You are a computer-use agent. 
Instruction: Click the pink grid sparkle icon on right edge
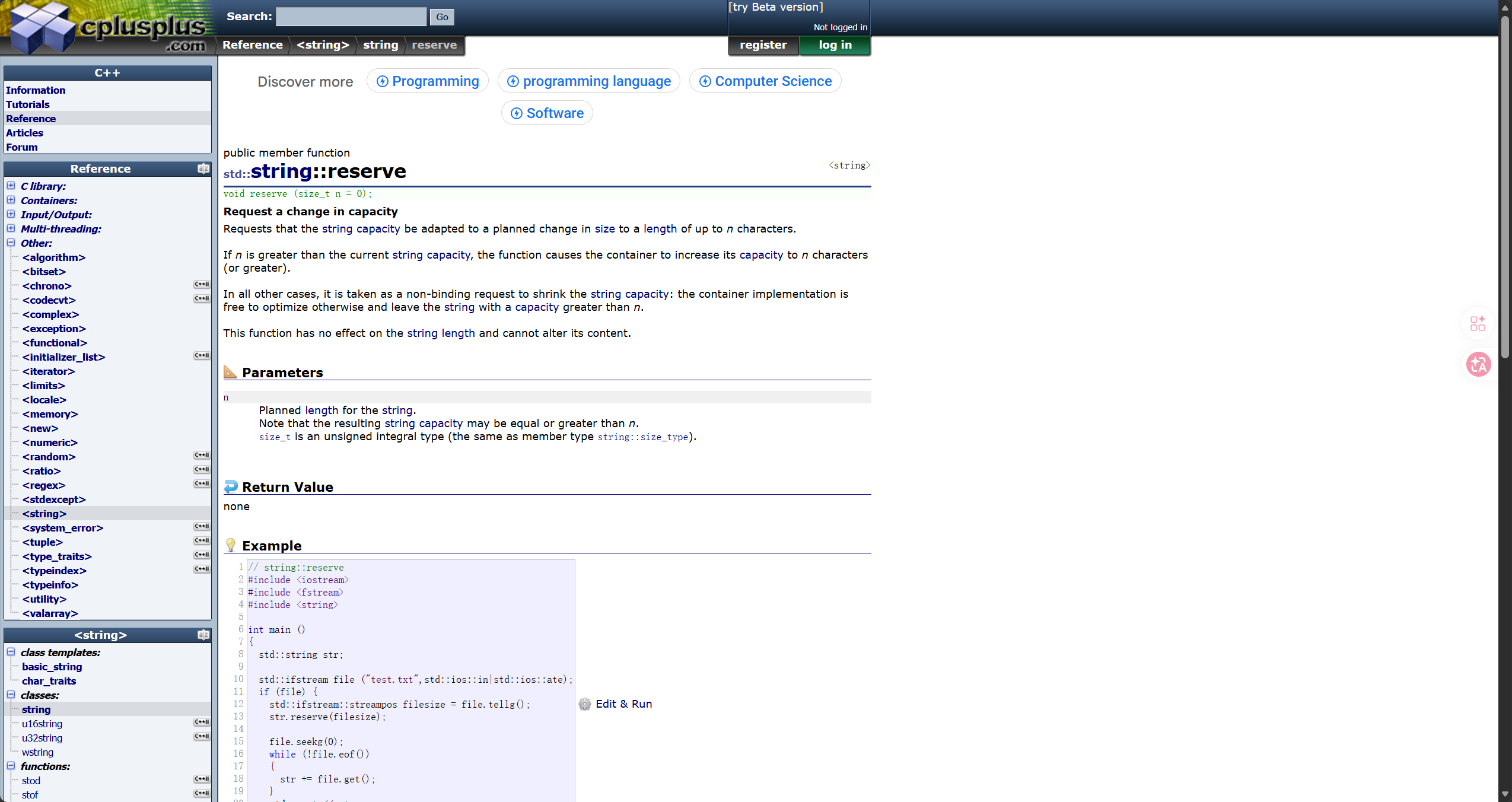1478,323
